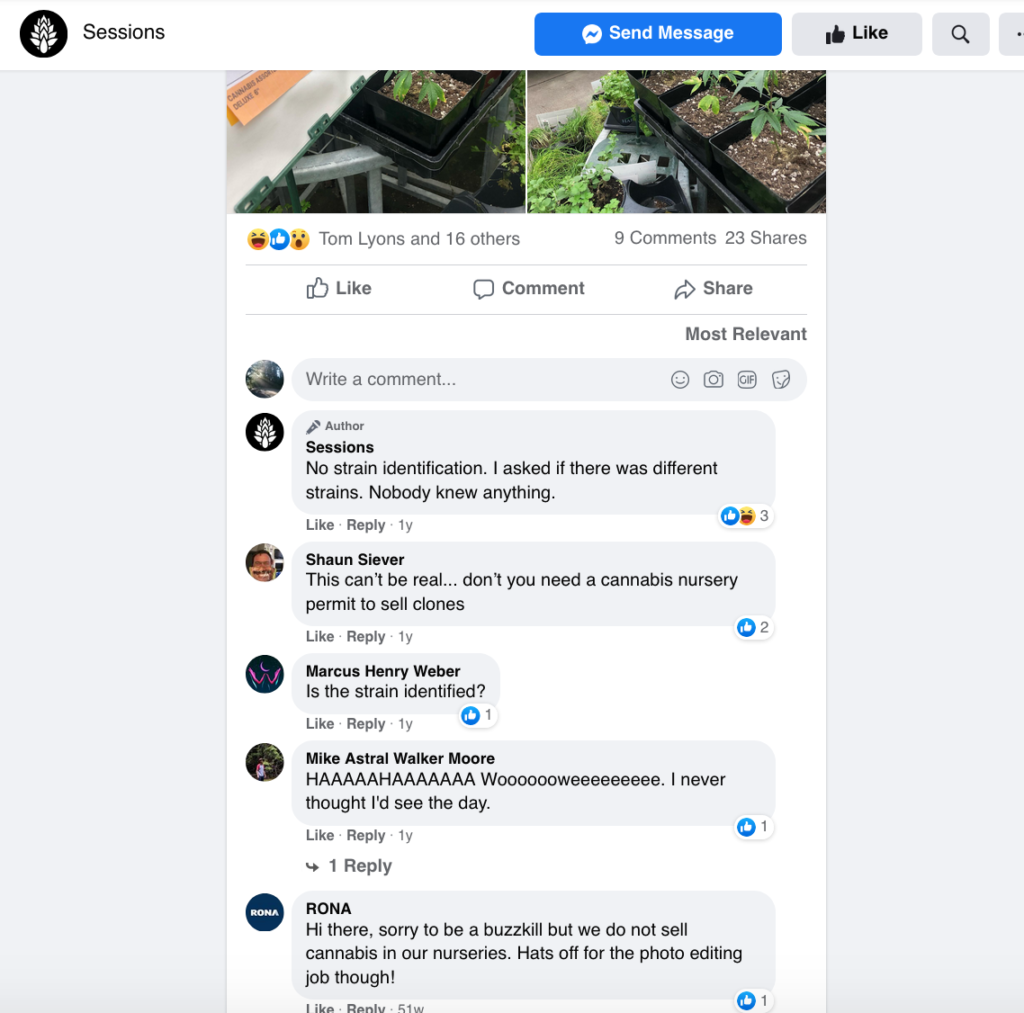Attach a photo using the camera icon
The width and height of the screenshot is (1024, 1013).
pyautogui.click(x=713, y=379)
